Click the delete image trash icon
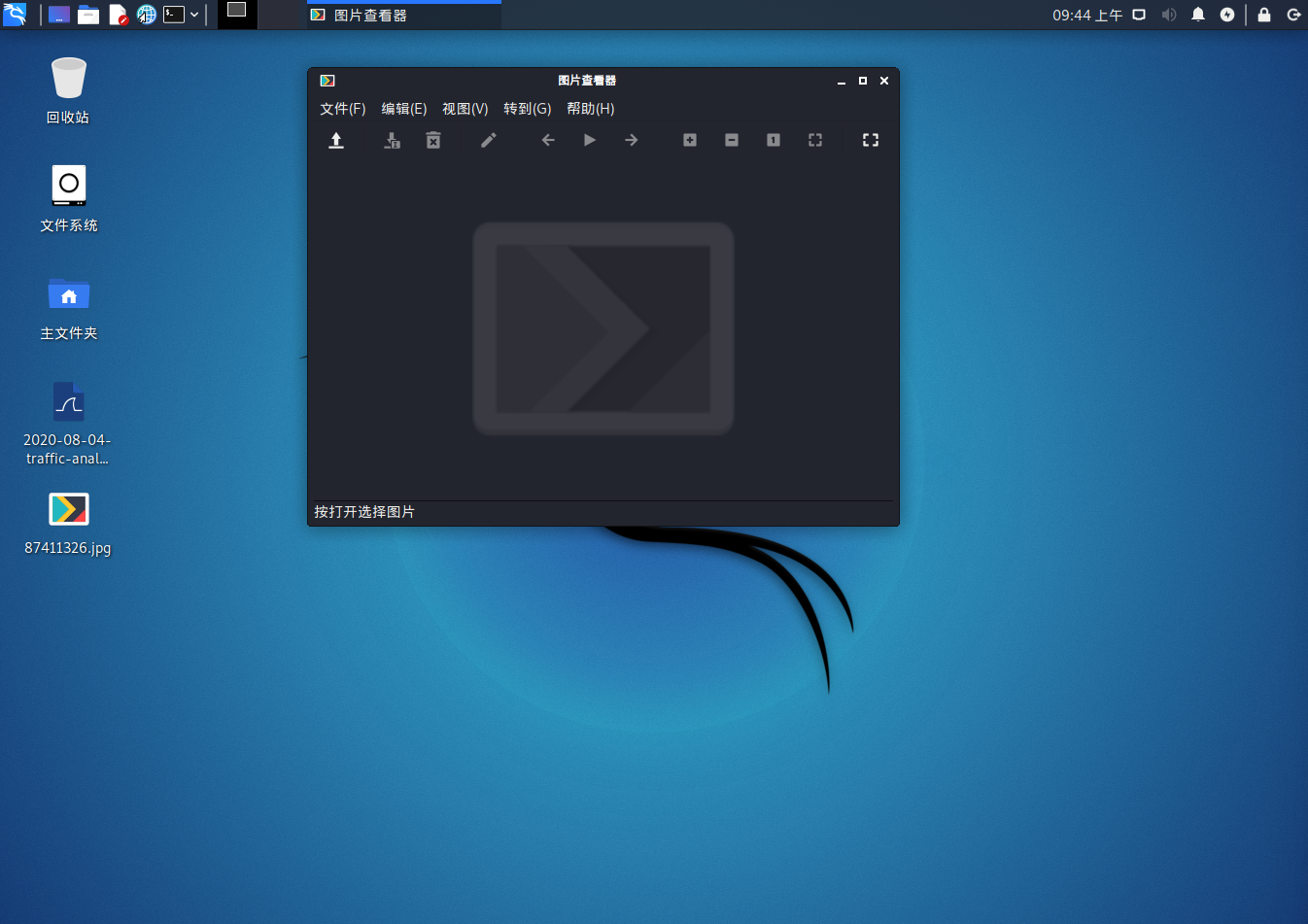Viewport: 1308px width, 924px height. click(x=433, y=141)
